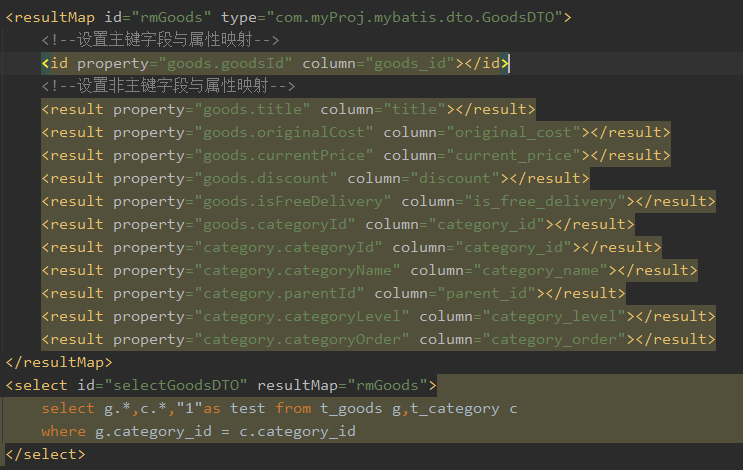Click the comment about non-primary key mapping
The width and height of the screenshot is (743, 470).
[169, 86]
